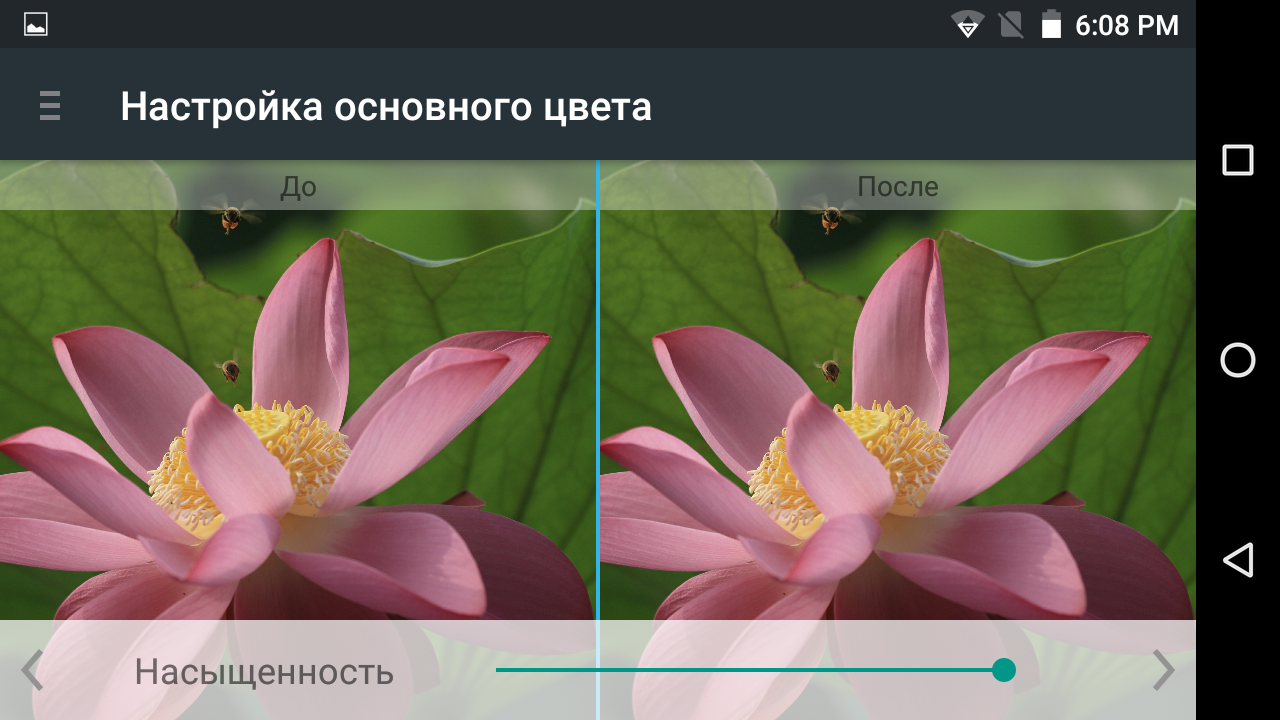Tap the 'После' label above the after image
Screen dimensions: 1280x720
(x=898, y=186)
